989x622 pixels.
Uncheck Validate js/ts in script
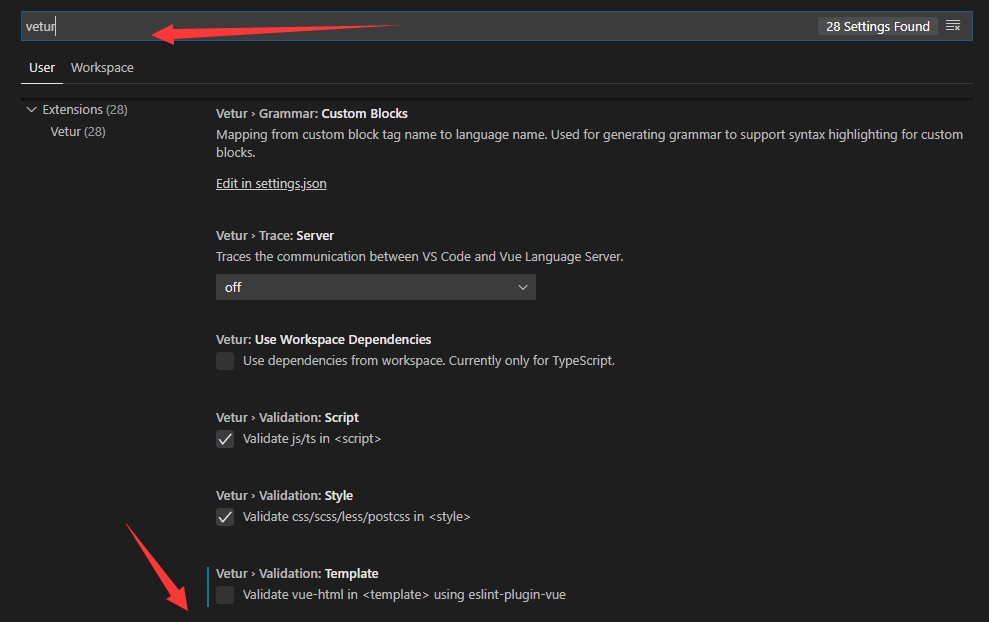coord(225,438)
